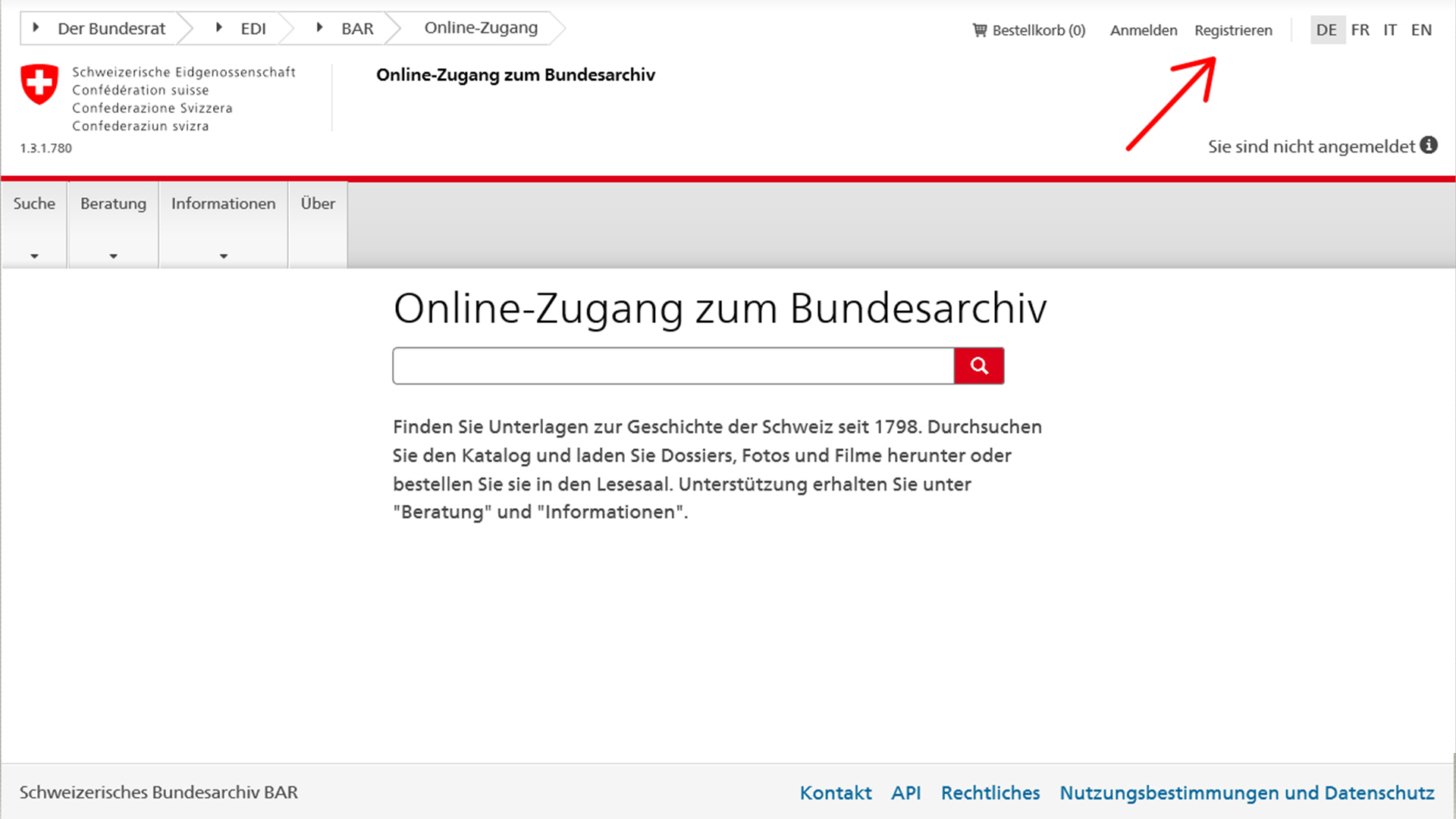This screenshot has height=819, width=1456.
Task: Expand the Suche navigation dropdown
Action: tap(34, 256)
